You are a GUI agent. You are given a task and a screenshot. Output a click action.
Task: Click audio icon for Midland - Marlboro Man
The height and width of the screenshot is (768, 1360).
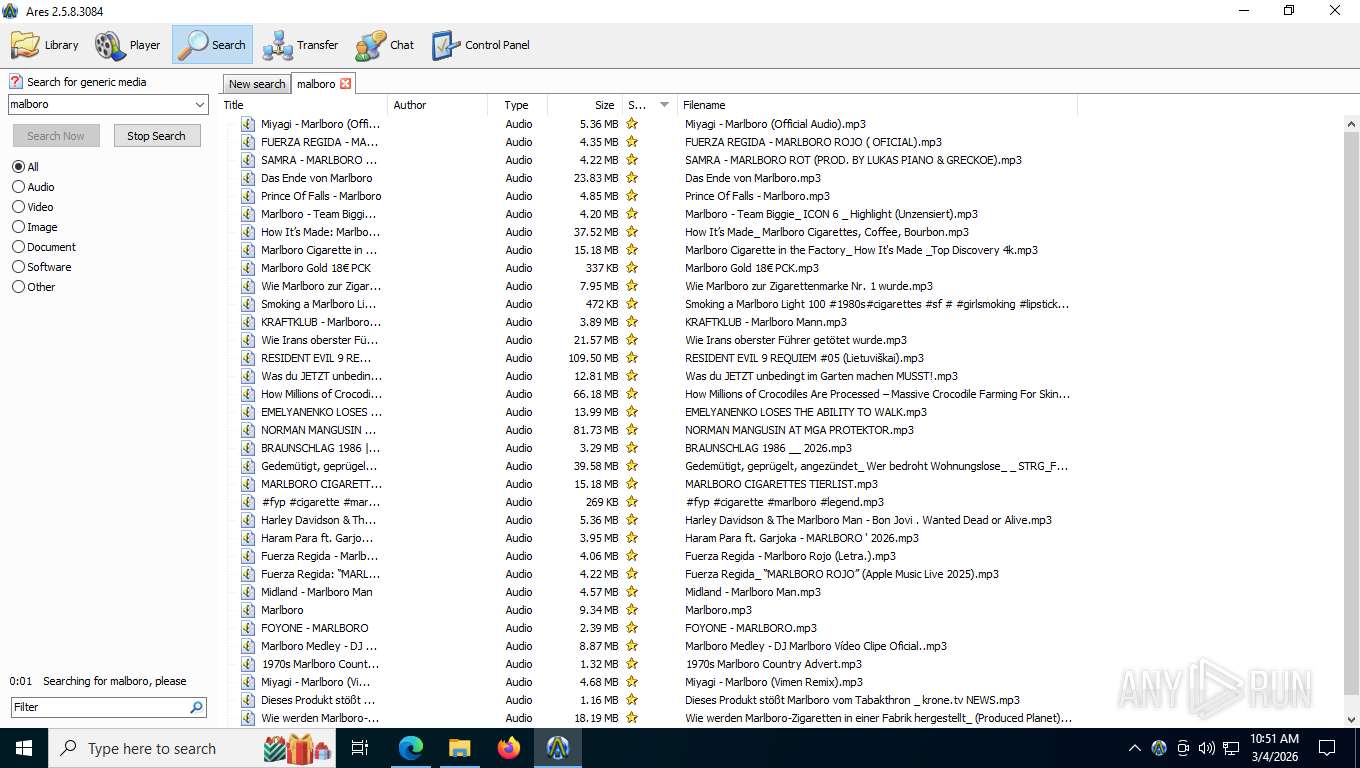click(248, 592)
